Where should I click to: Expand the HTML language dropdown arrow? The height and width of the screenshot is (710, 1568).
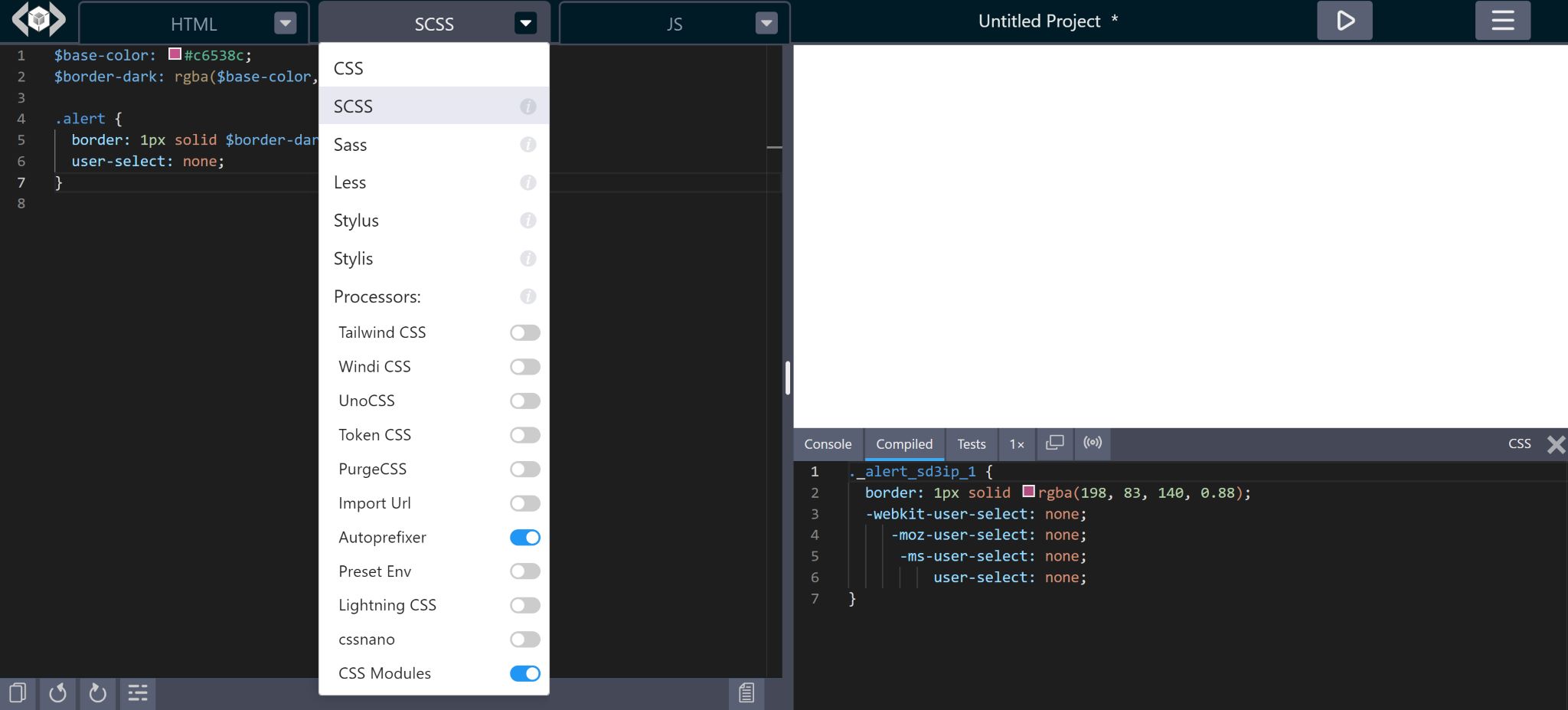[x=285, y=24]
